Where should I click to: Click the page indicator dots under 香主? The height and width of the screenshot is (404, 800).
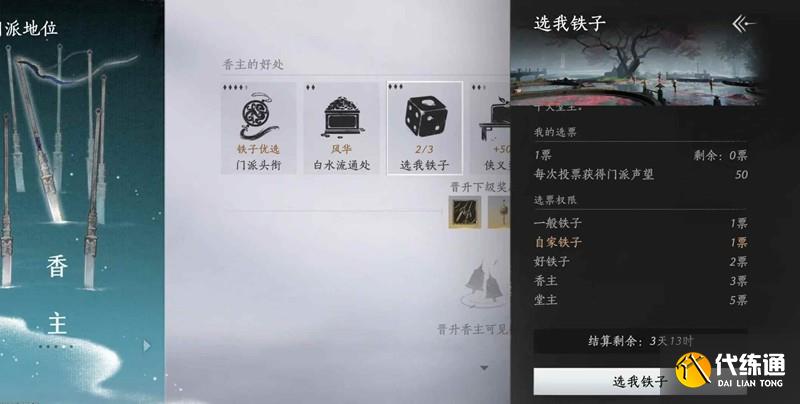tap(56, 346)
